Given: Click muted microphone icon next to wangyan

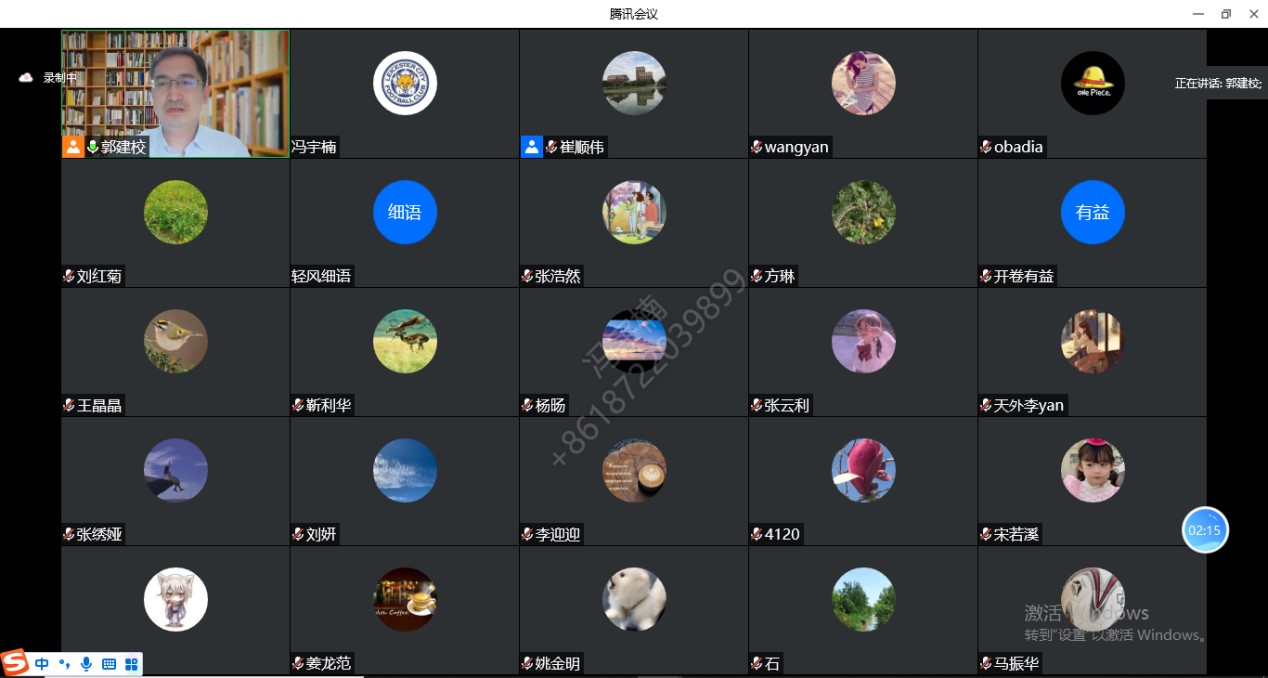Looking at the screenshot, I should pos(757,147).
